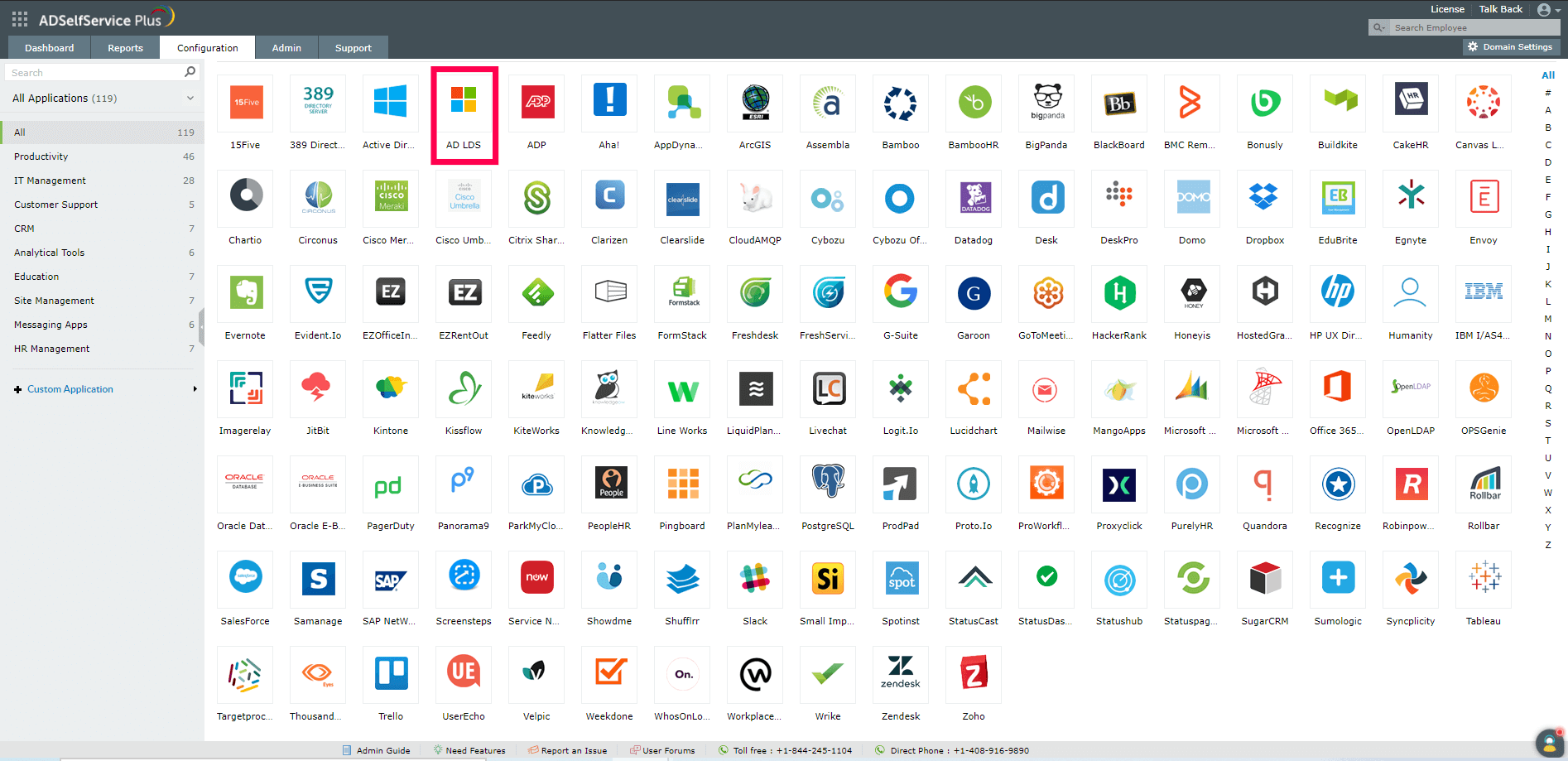Open the Support tab
Viewport: 1568px width, 761px height.
coord(354,48)
